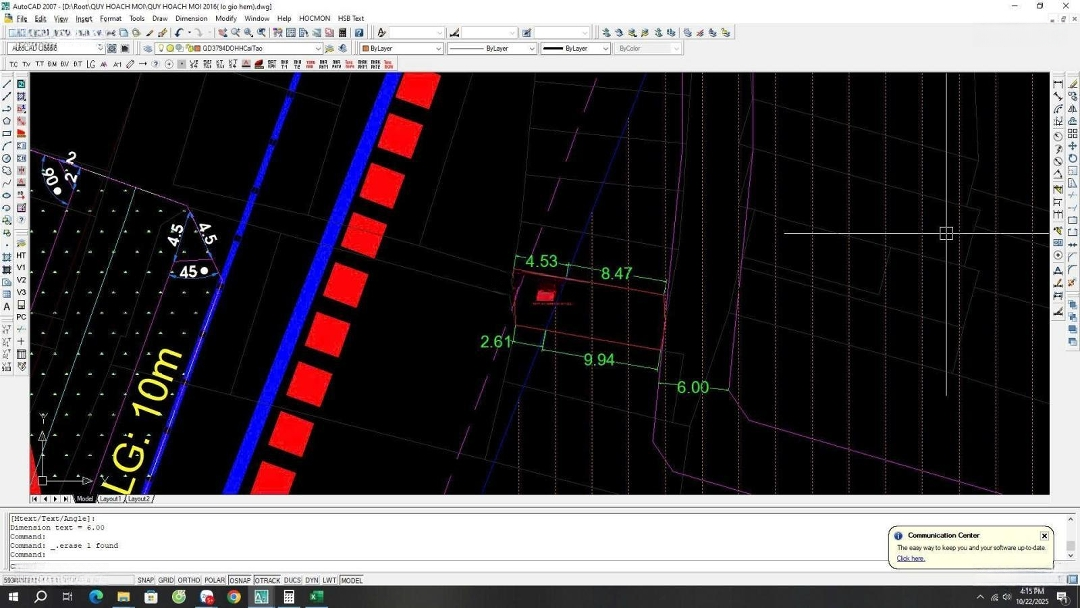Enable GRID display in status bar
The image size is (1080, 608).
[x=166, y=580]
